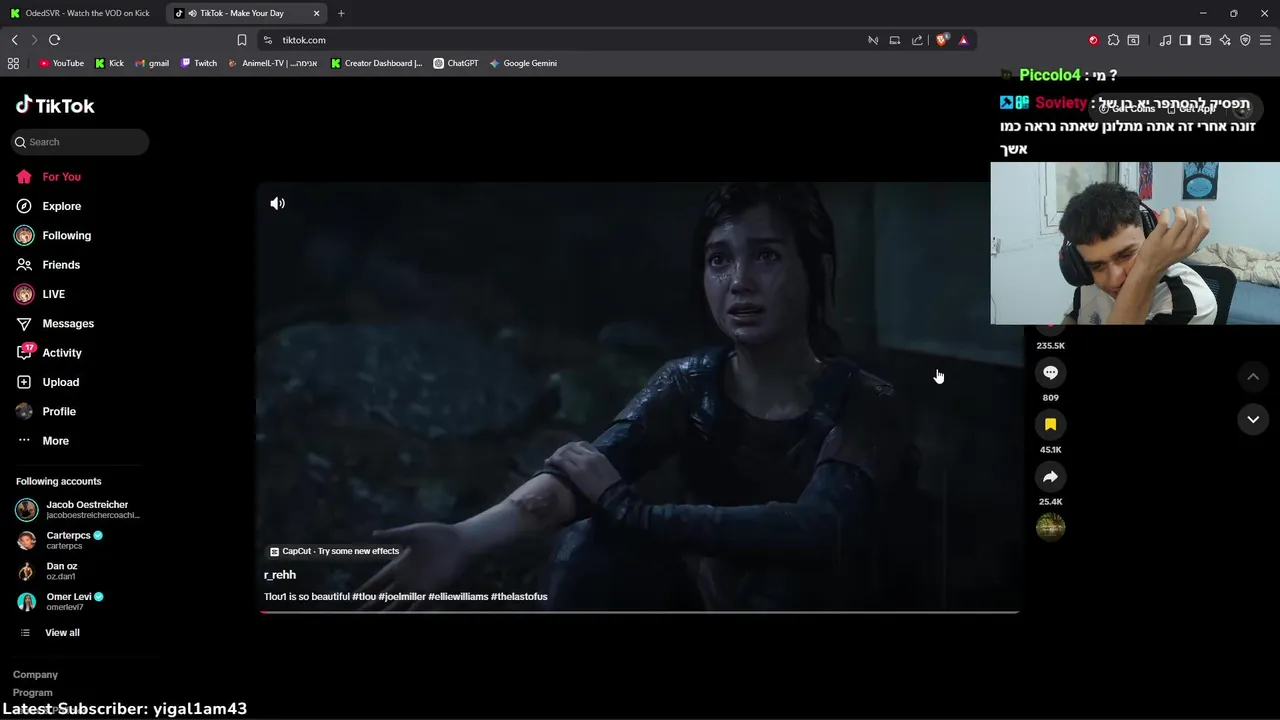Reload the current page
Viewport: 1280px width, 720px height.
(54, 40)
